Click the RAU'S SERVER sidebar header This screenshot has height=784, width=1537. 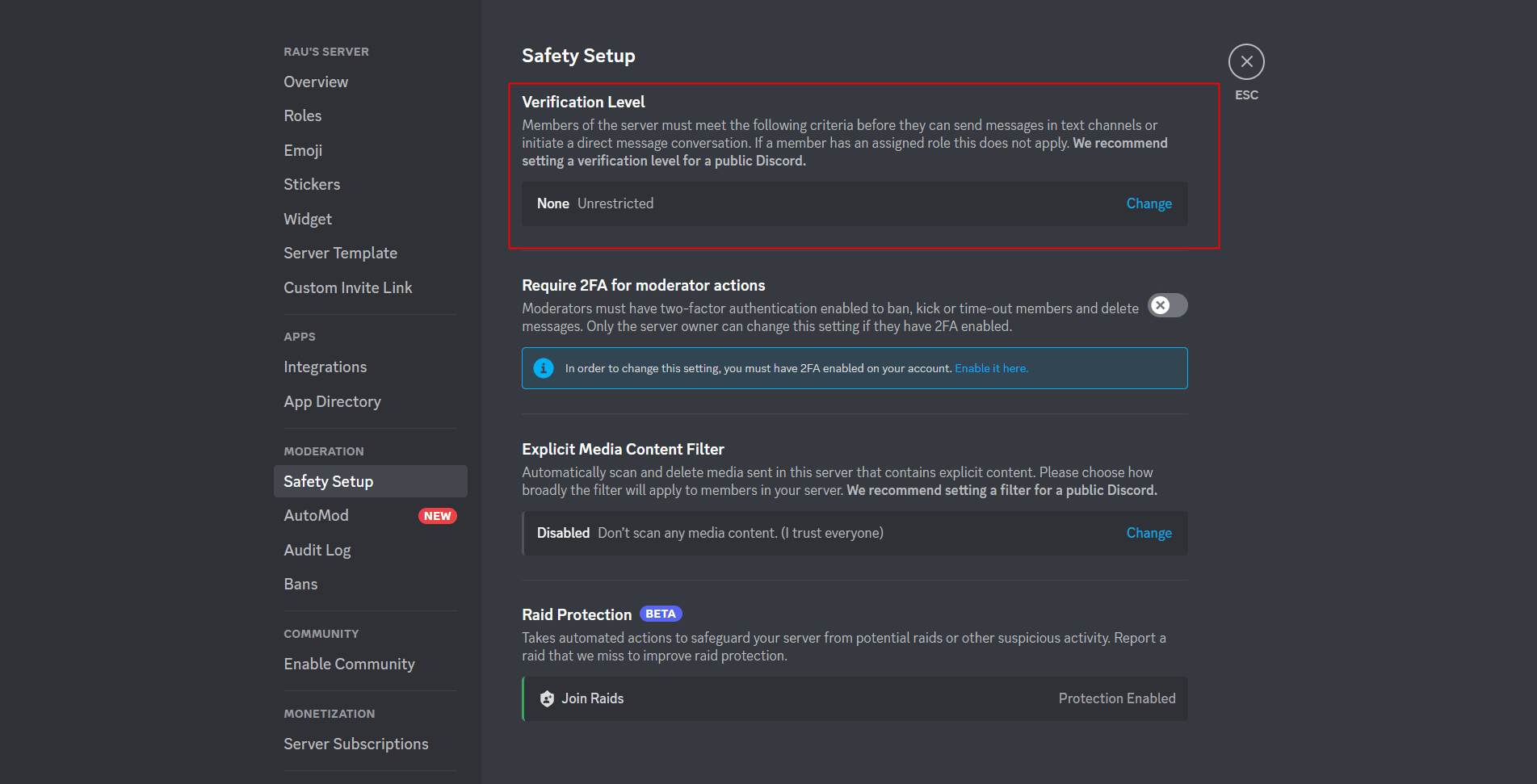pyautogui.click(x=326, y=52)
